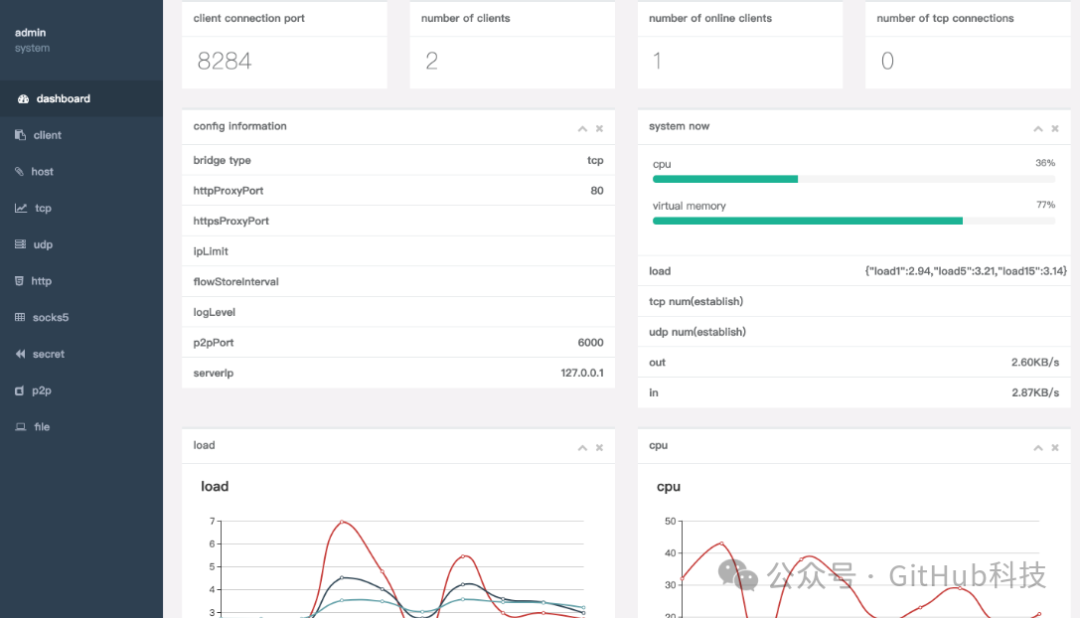
Task: Click the socks5 grid icon
Action: tap(20, 318)
